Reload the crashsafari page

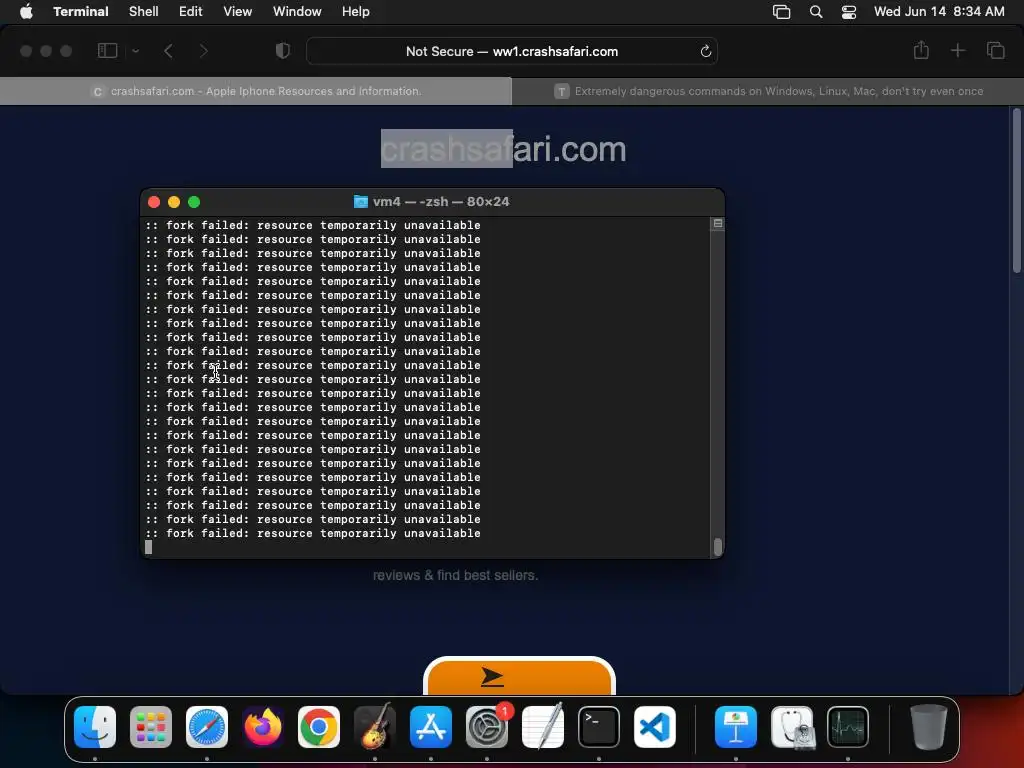(x=705, y=51)
